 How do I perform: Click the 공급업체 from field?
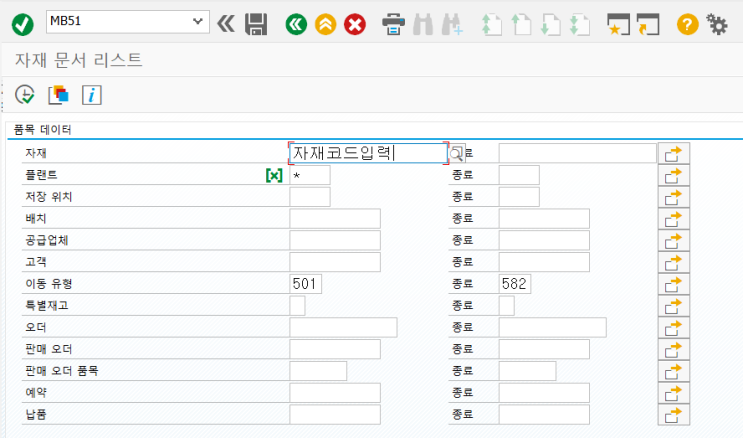click(335, 240)
